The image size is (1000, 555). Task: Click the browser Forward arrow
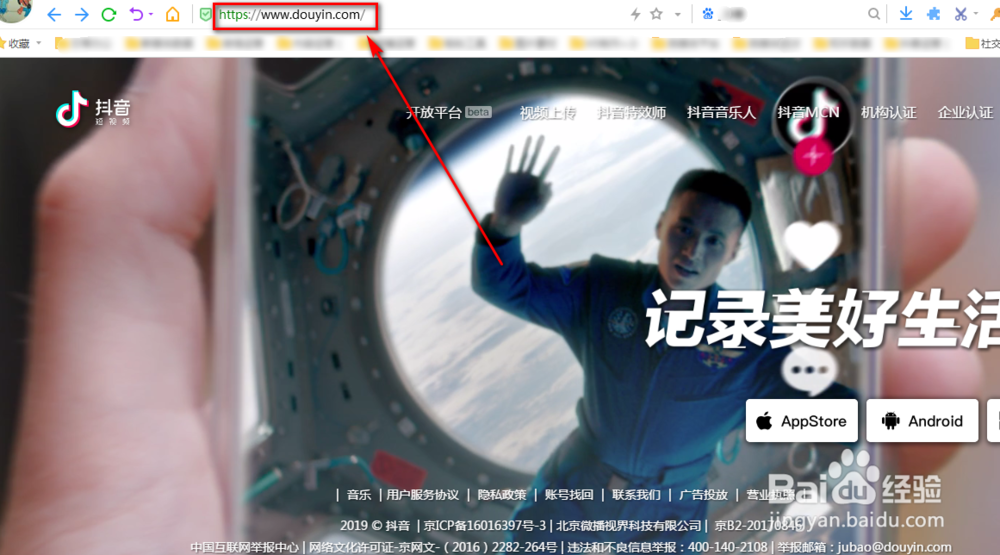tap(81, 14)
